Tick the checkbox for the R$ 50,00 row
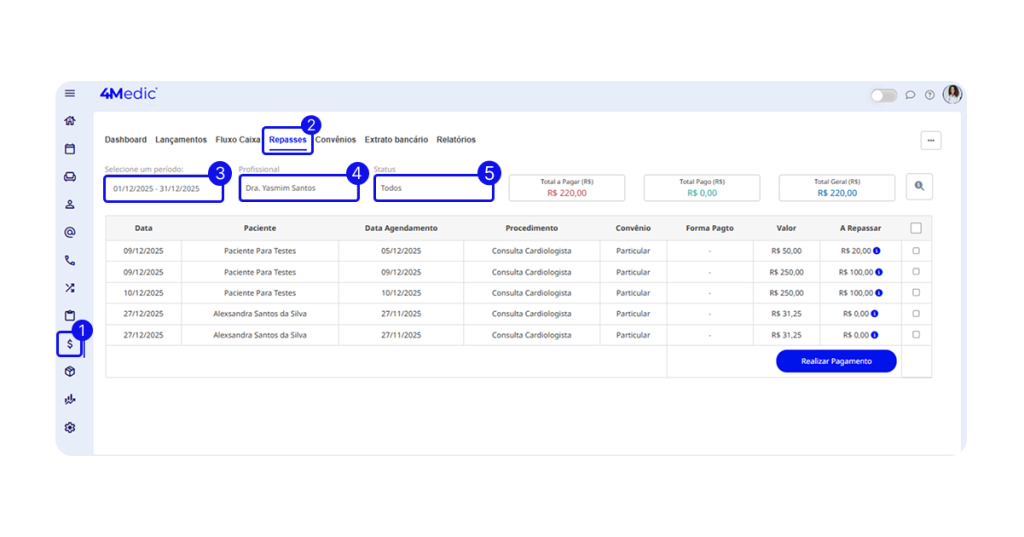 pos(916,251)
